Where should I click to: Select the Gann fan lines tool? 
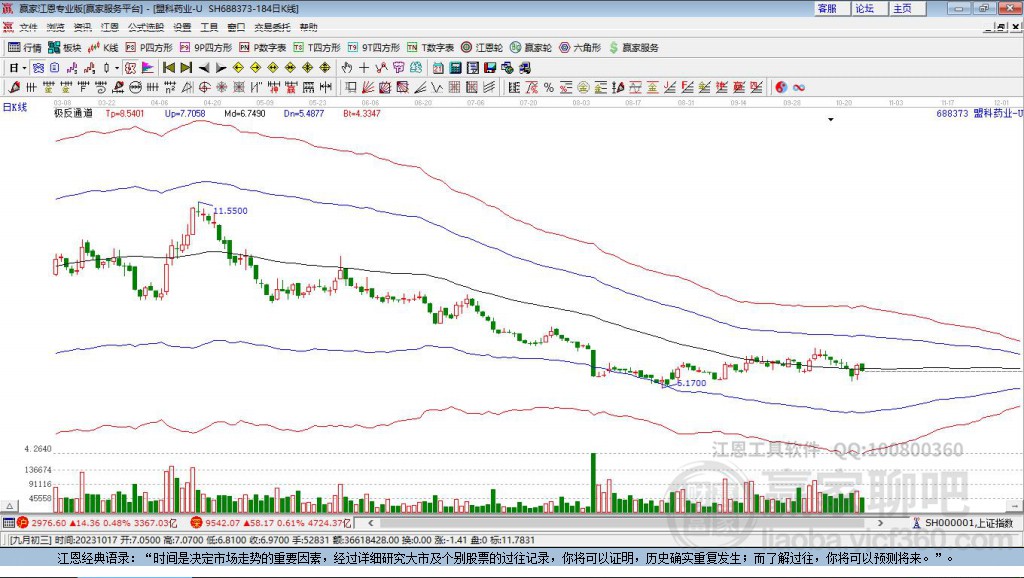coord(368,88)
